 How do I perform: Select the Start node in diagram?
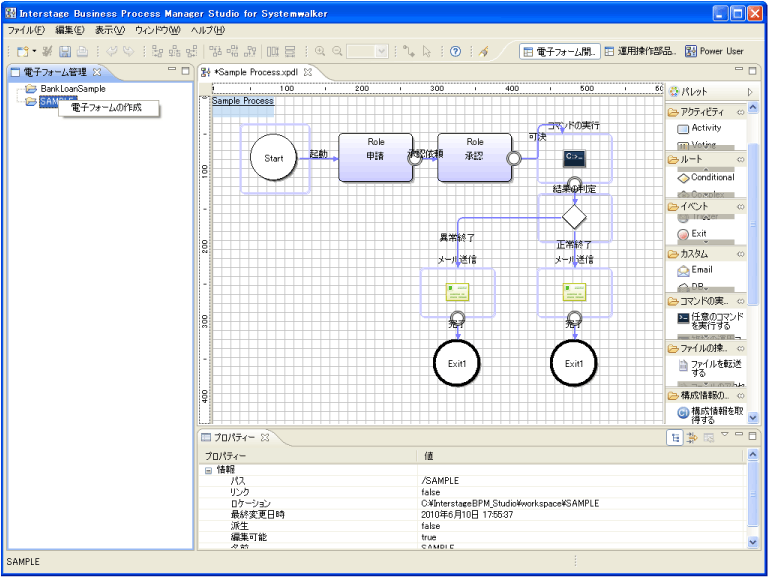274,158
